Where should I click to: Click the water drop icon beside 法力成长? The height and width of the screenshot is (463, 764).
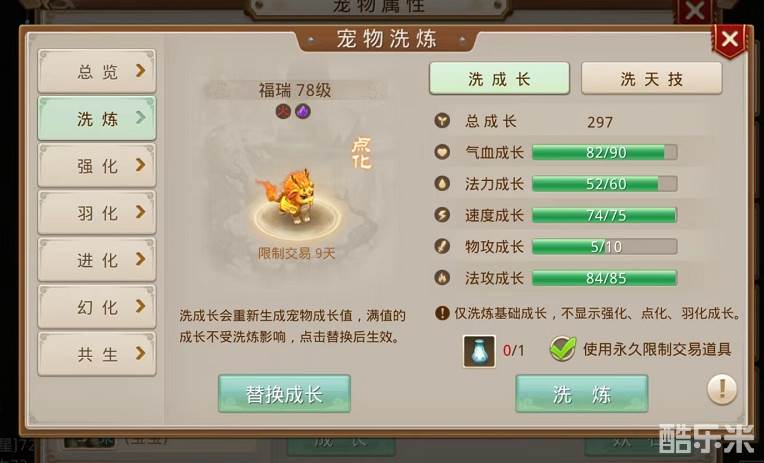coord(442,184)
